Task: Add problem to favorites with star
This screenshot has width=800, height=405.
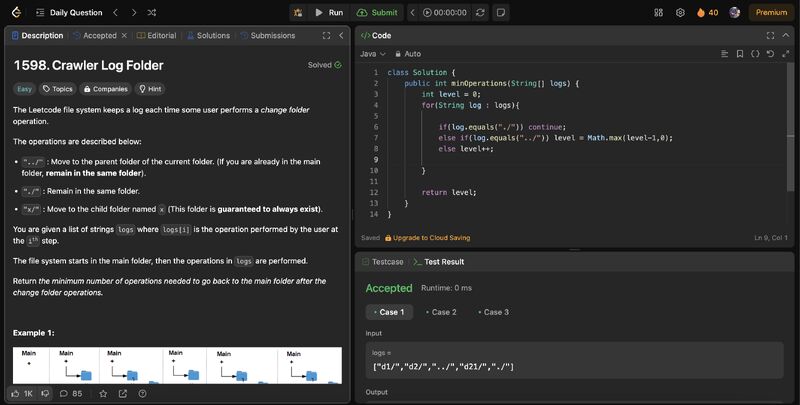Action: tap(104, 393)
